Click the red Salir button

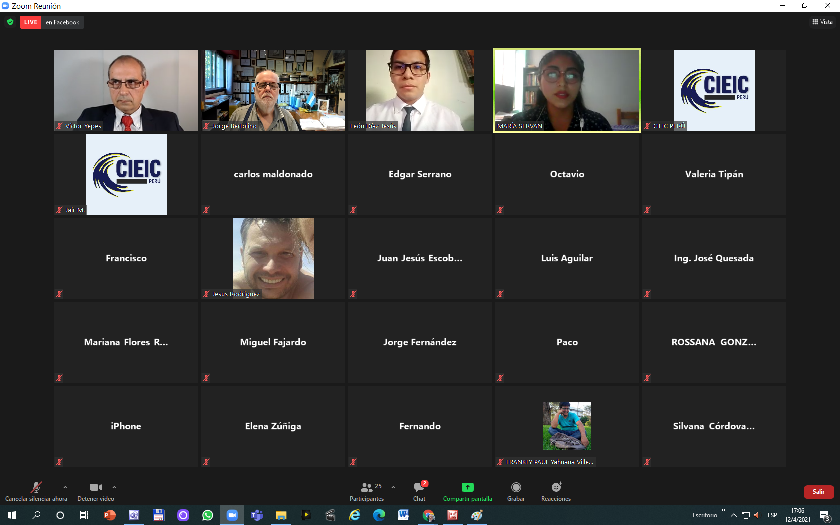pos(818,491)
